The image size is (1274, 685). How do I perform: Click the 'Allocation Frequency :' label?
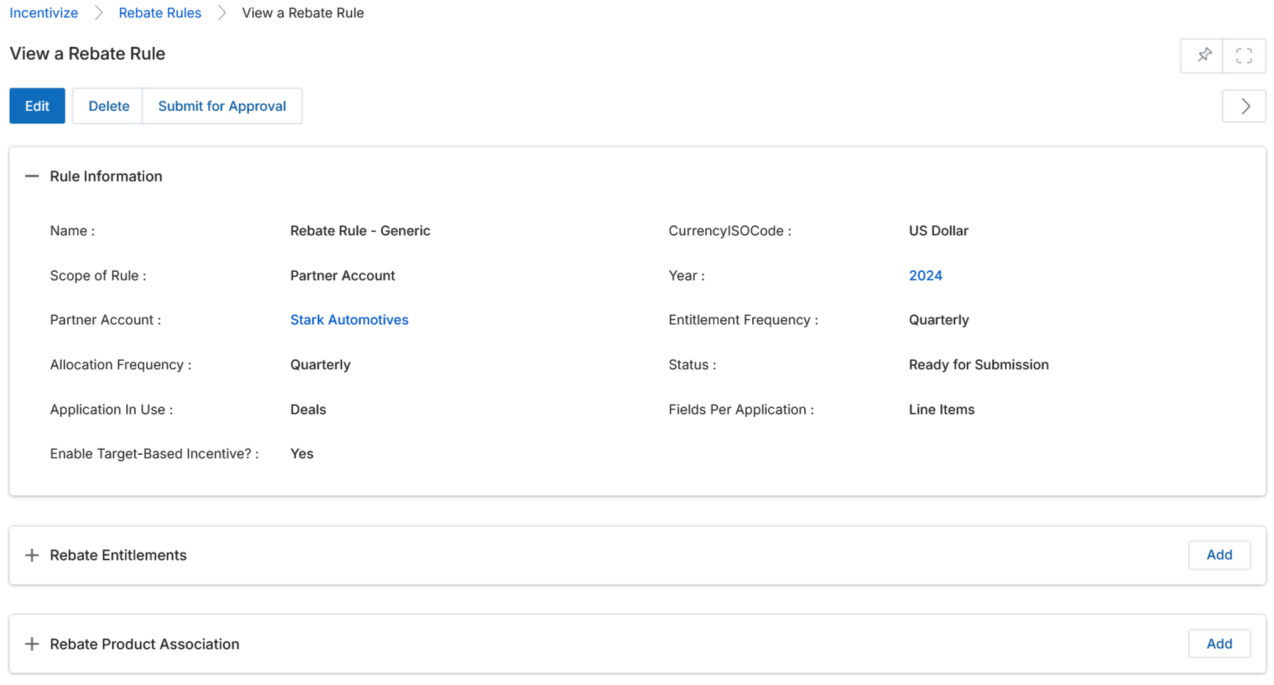click(x=120, y=365)
